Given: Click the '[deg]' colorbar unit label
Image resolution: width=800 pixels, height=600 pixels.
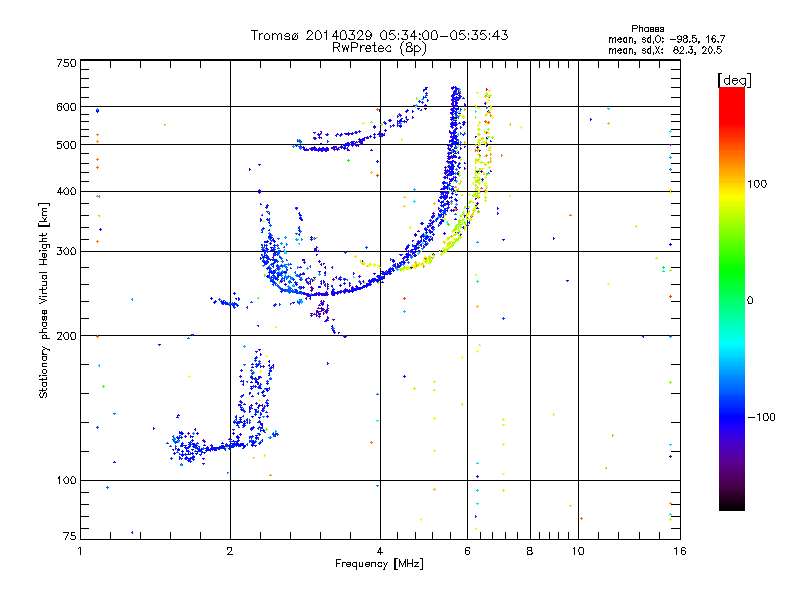Looking at the screenshot, I should pyautogui.click(x=734, y=80).
